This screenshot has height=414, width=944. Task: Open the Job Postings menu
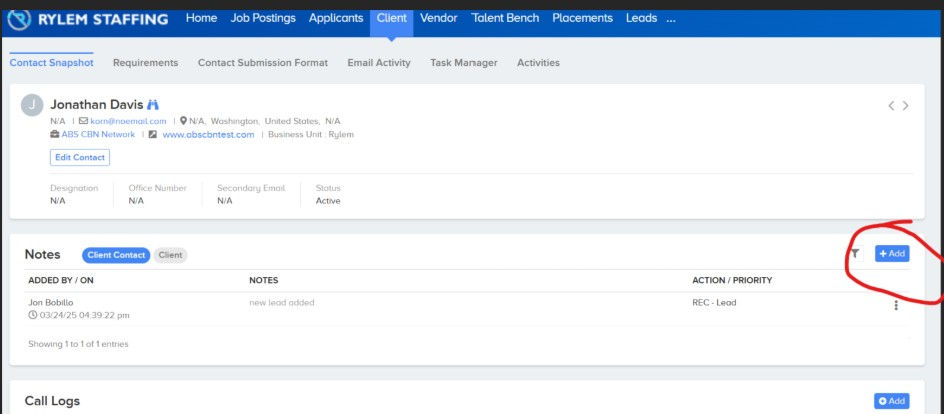263,18
